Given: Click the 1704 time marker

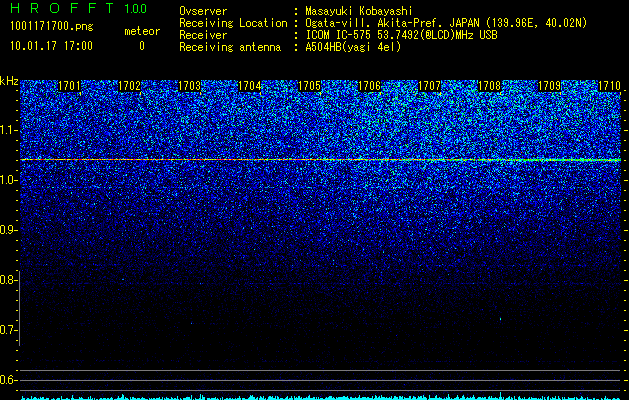Looking at the screenshot, I should (250, 86).
